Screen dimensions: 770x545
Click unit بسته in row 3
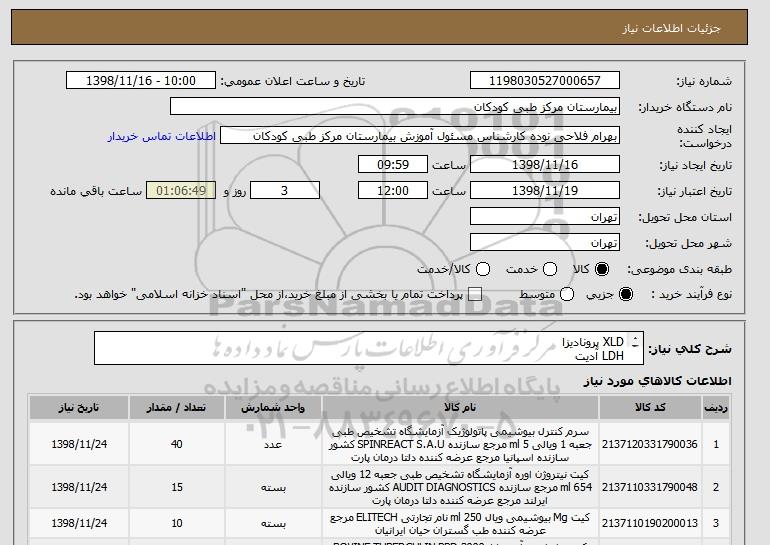pos(273,523)
